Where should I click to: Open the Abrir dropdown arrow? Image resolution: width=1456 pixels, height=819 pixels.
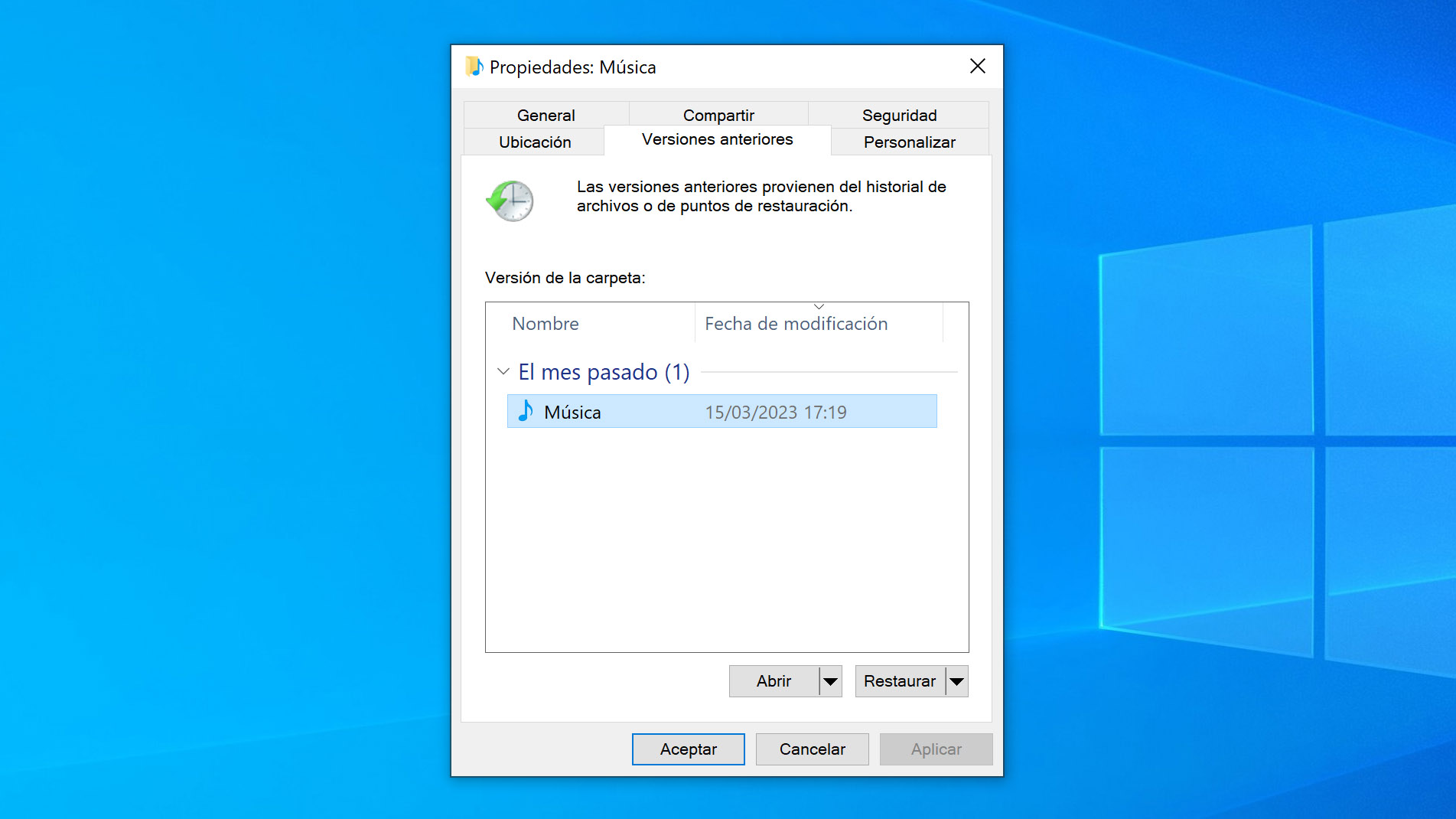point(830,680)
